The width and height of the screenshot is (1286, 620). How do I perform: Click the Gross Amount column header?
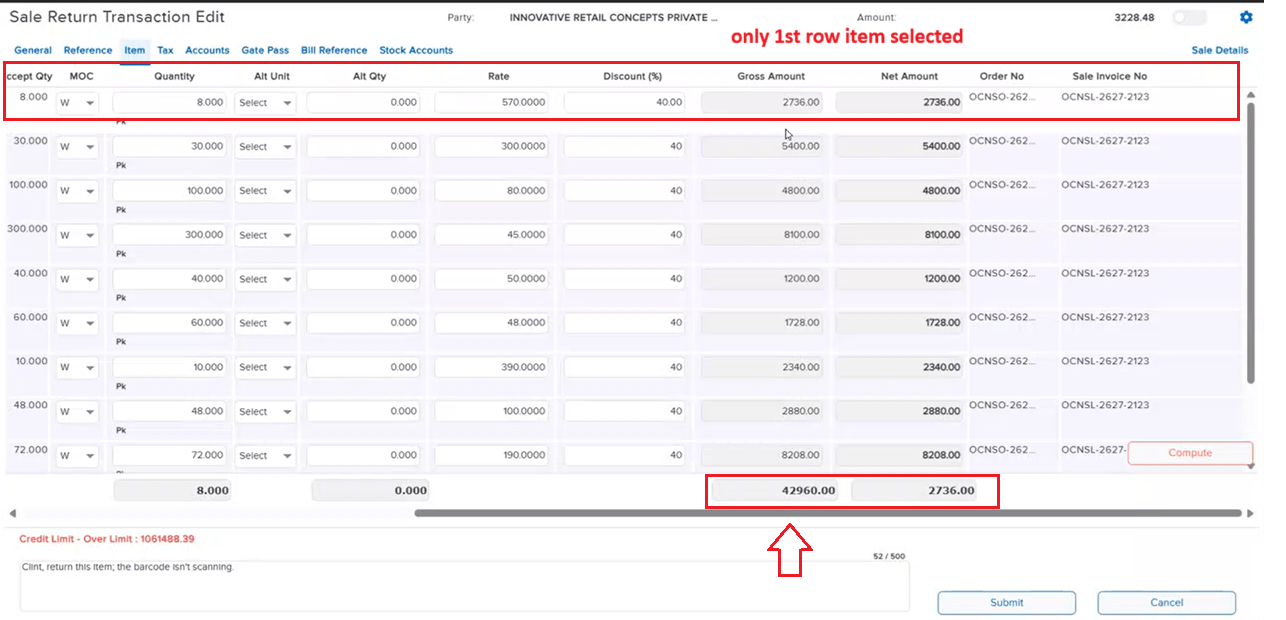tap(771, 76)
